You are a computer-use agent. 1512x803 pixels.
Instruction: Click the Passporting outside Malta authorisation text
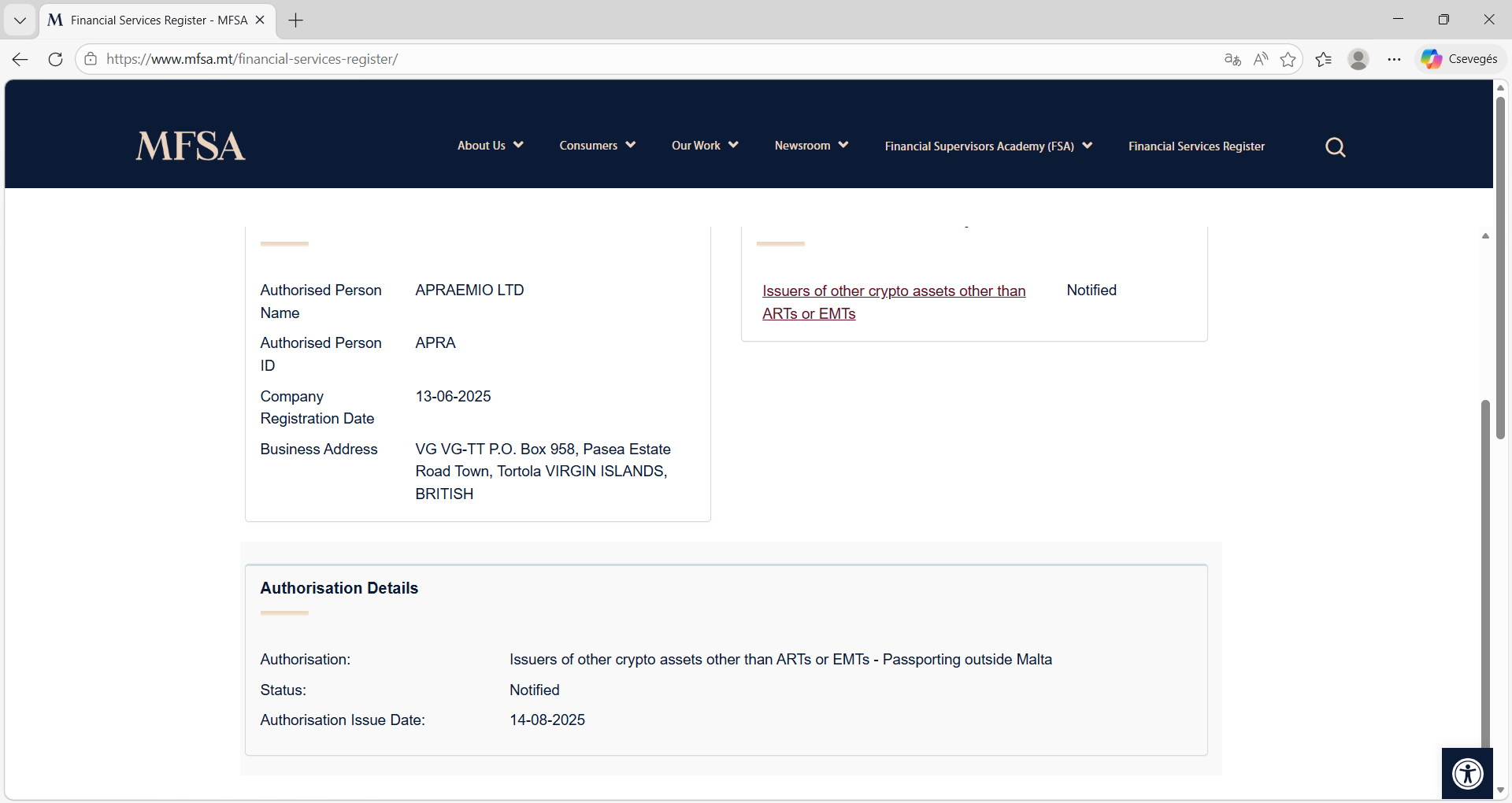[780, 660]
